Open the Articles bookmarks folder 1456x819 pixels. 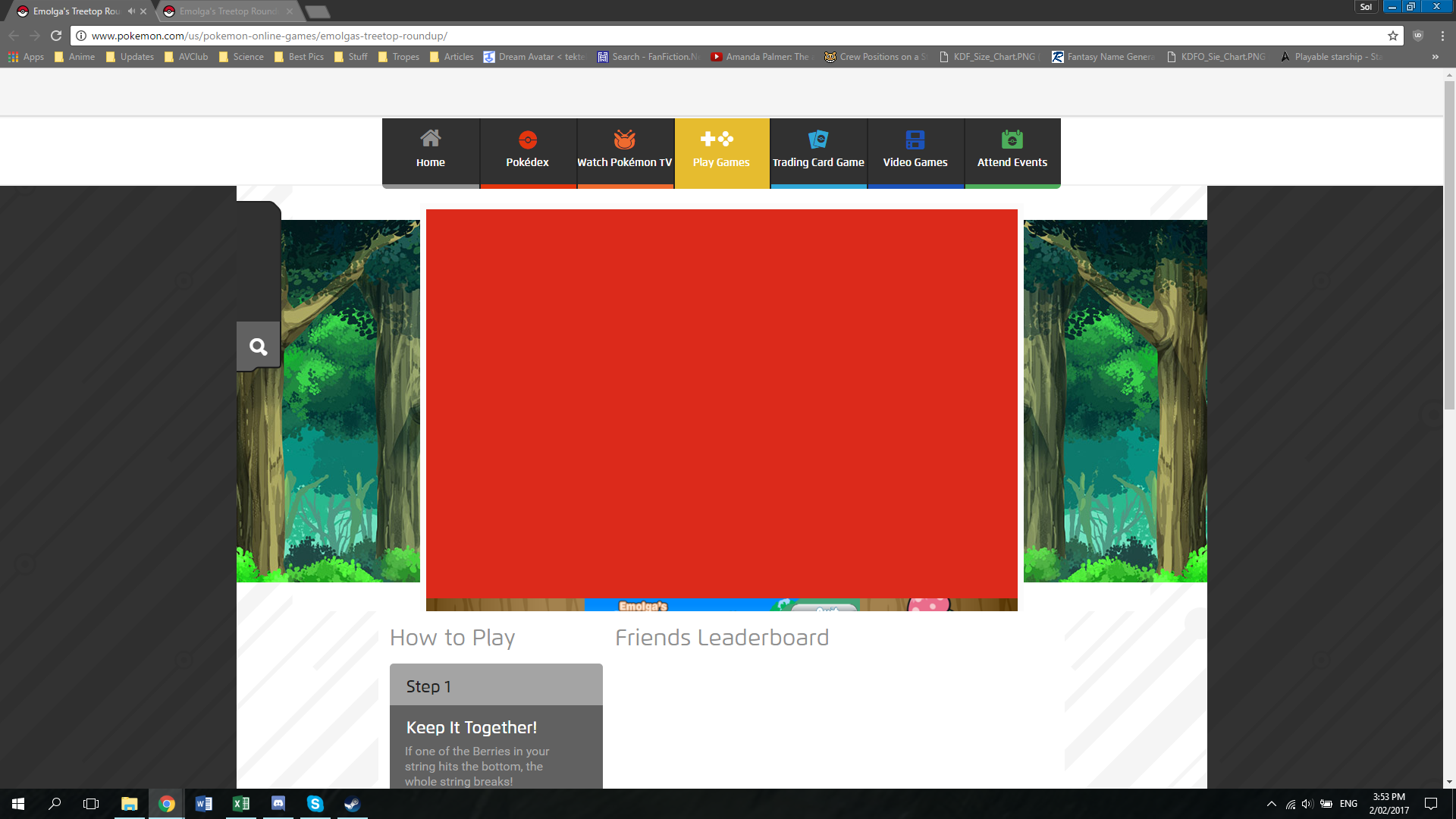[451, 57]
